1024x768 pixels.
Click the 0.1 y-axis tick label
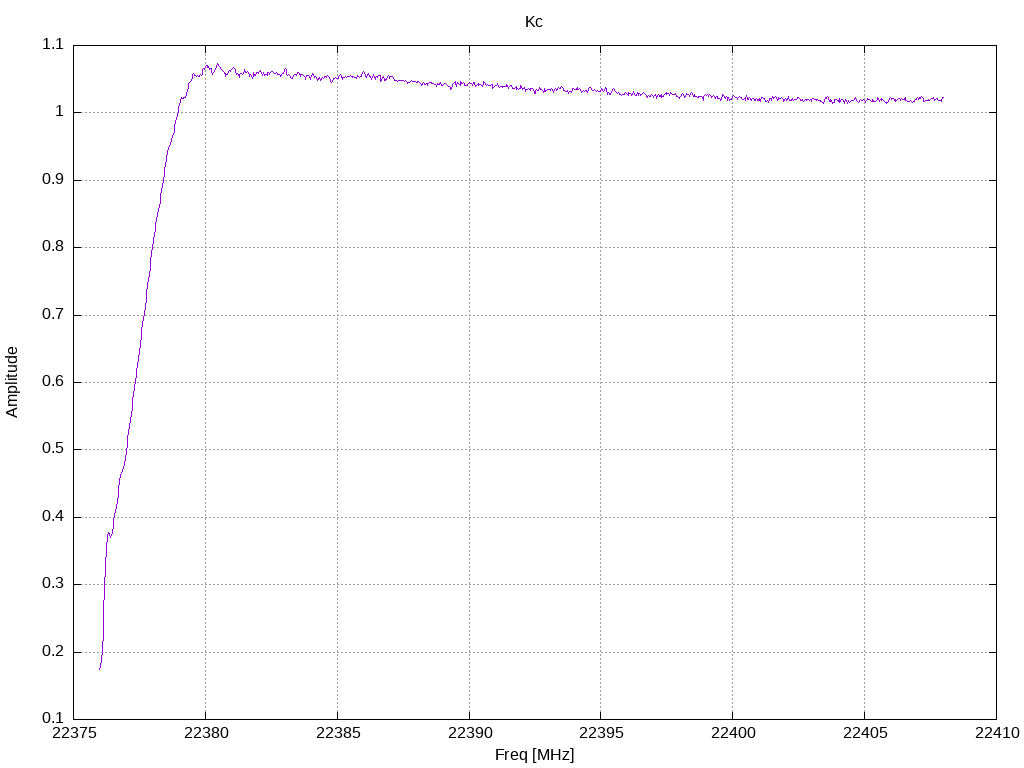(x=53, y=718)
